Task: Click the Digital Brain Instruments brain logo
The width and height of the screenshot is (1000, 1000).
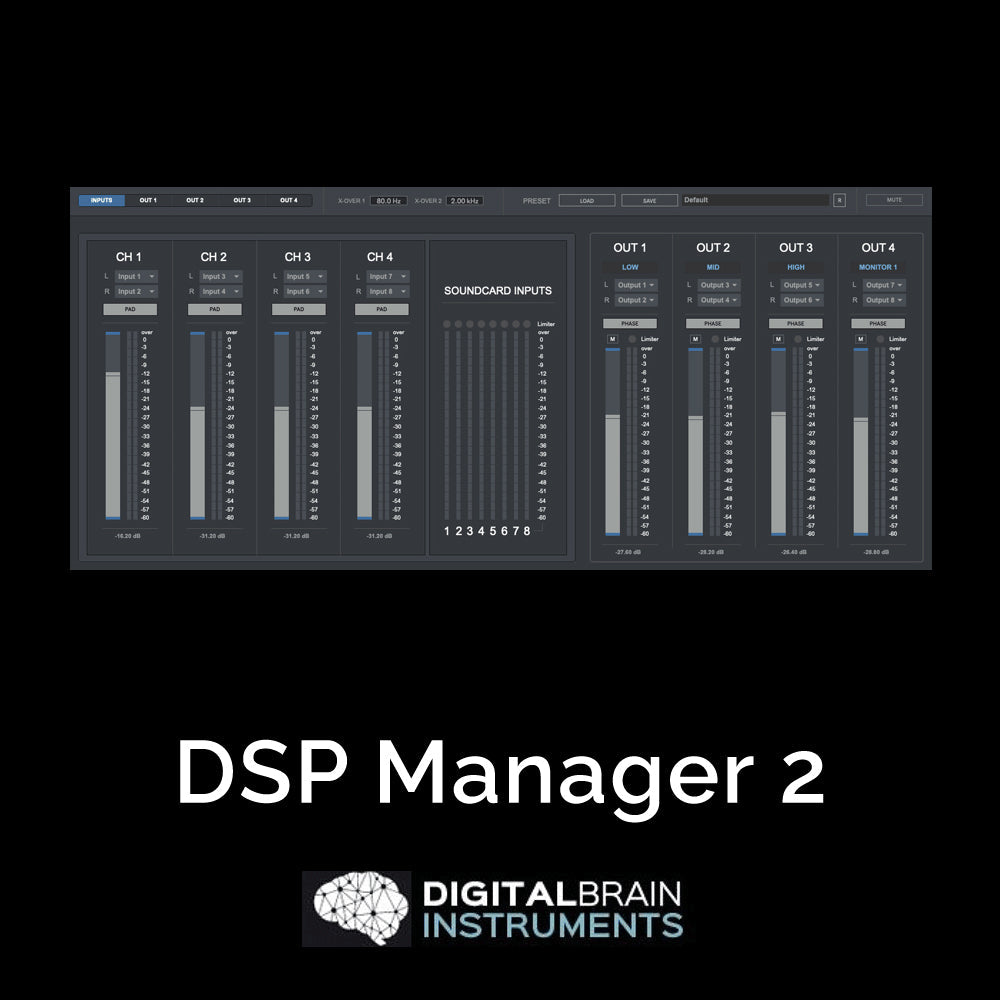Action: tap(357, 908)
